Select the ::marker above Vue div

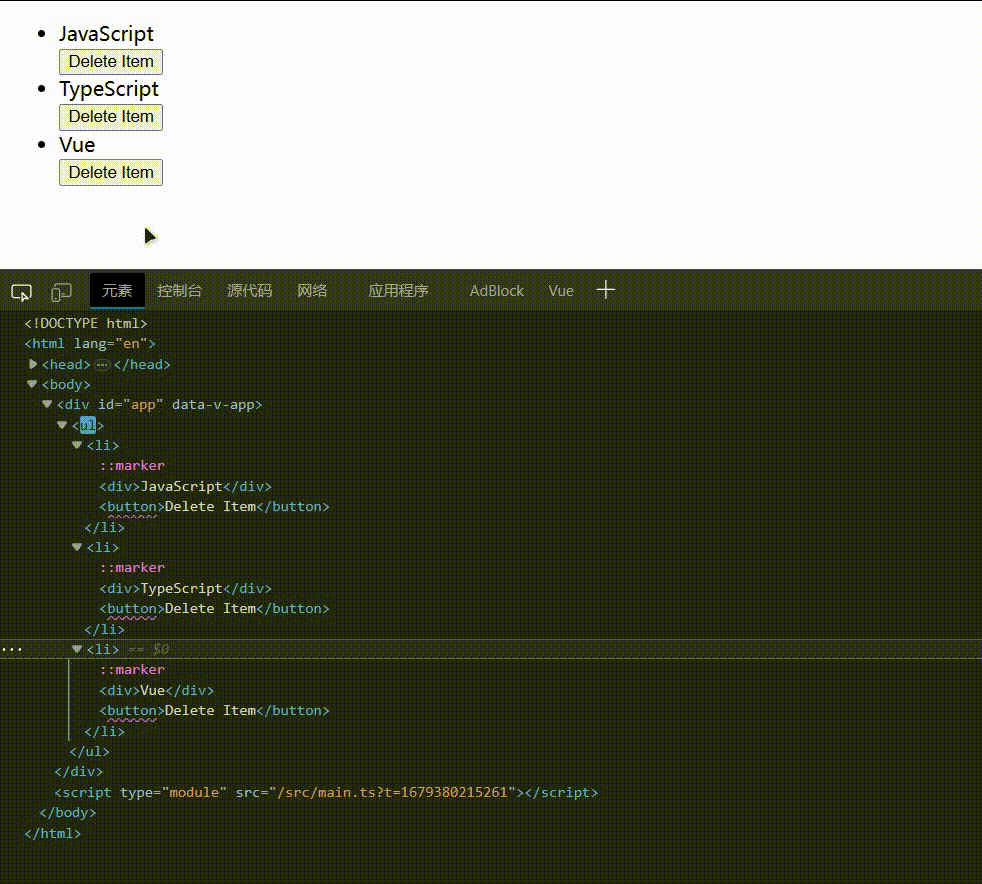[132, 669]
